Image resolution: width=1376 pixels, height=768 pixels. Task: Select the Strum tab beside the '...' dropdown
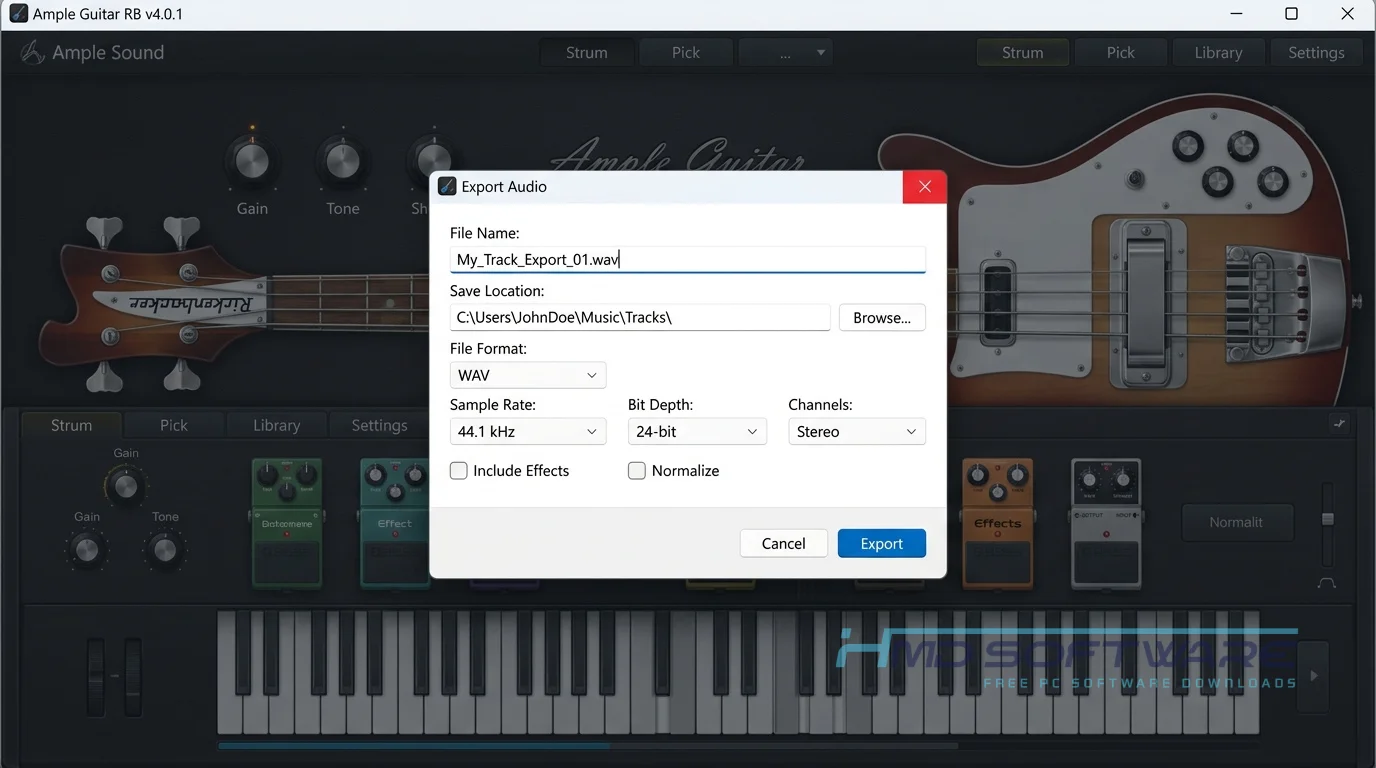click(x=587, y=53)
